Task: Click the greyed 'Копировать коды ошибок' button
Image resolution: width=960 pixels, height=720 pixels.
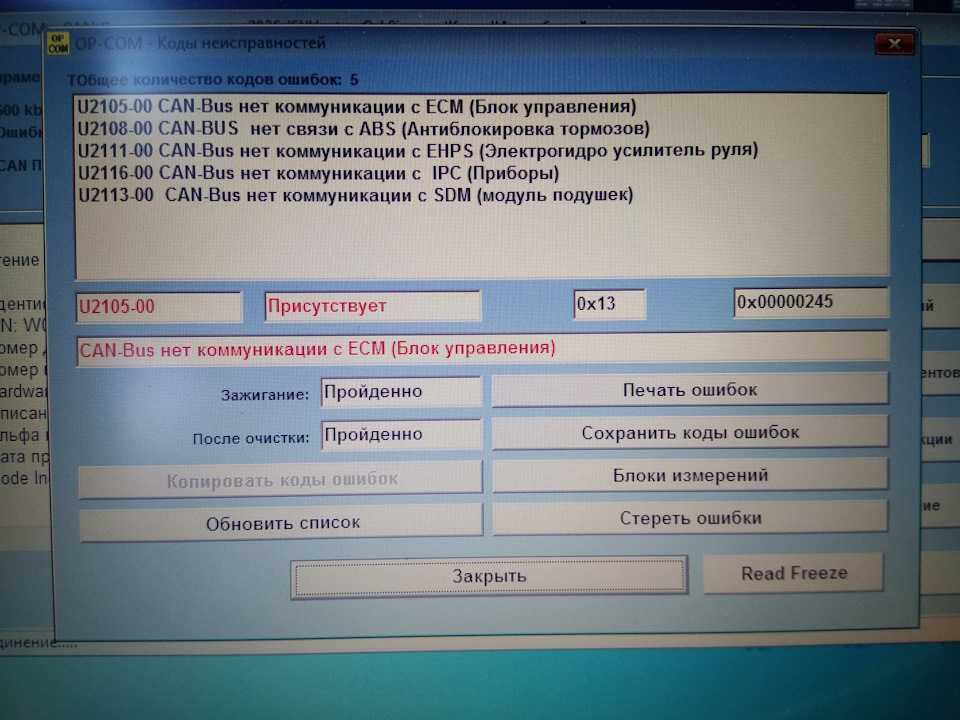Action: click(281, 480)
